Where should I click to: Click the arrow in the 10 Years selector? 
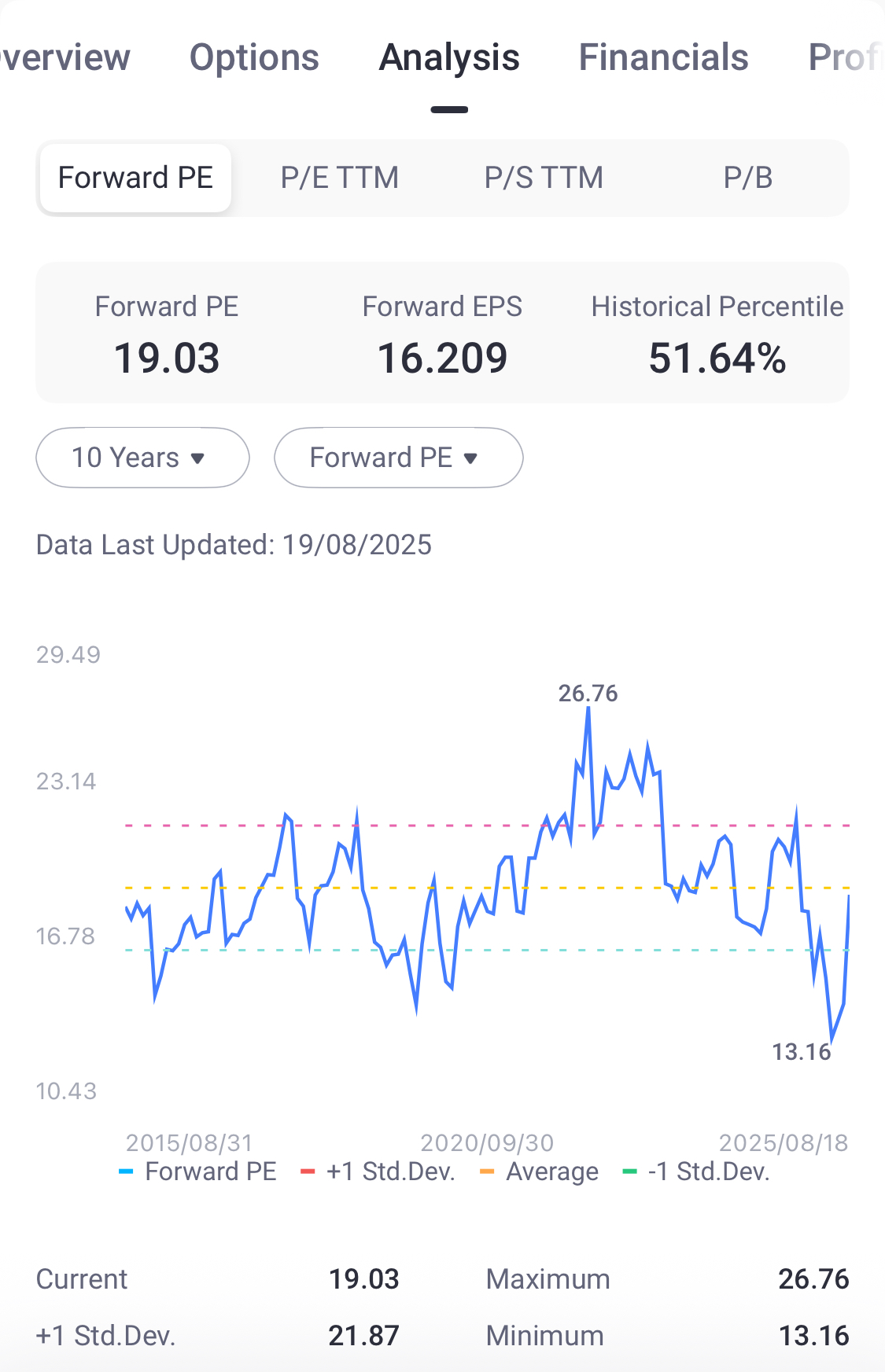pyautogui.click(x=198, y=458)
